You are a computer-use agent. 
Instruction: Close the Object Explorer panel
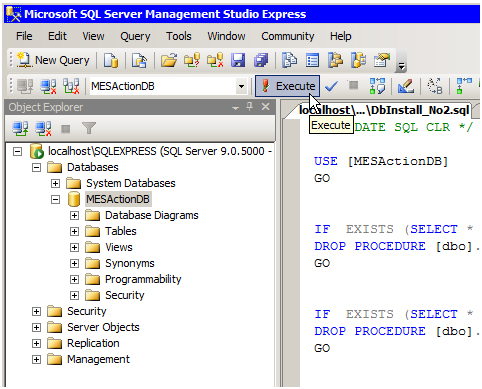[266, 107]
